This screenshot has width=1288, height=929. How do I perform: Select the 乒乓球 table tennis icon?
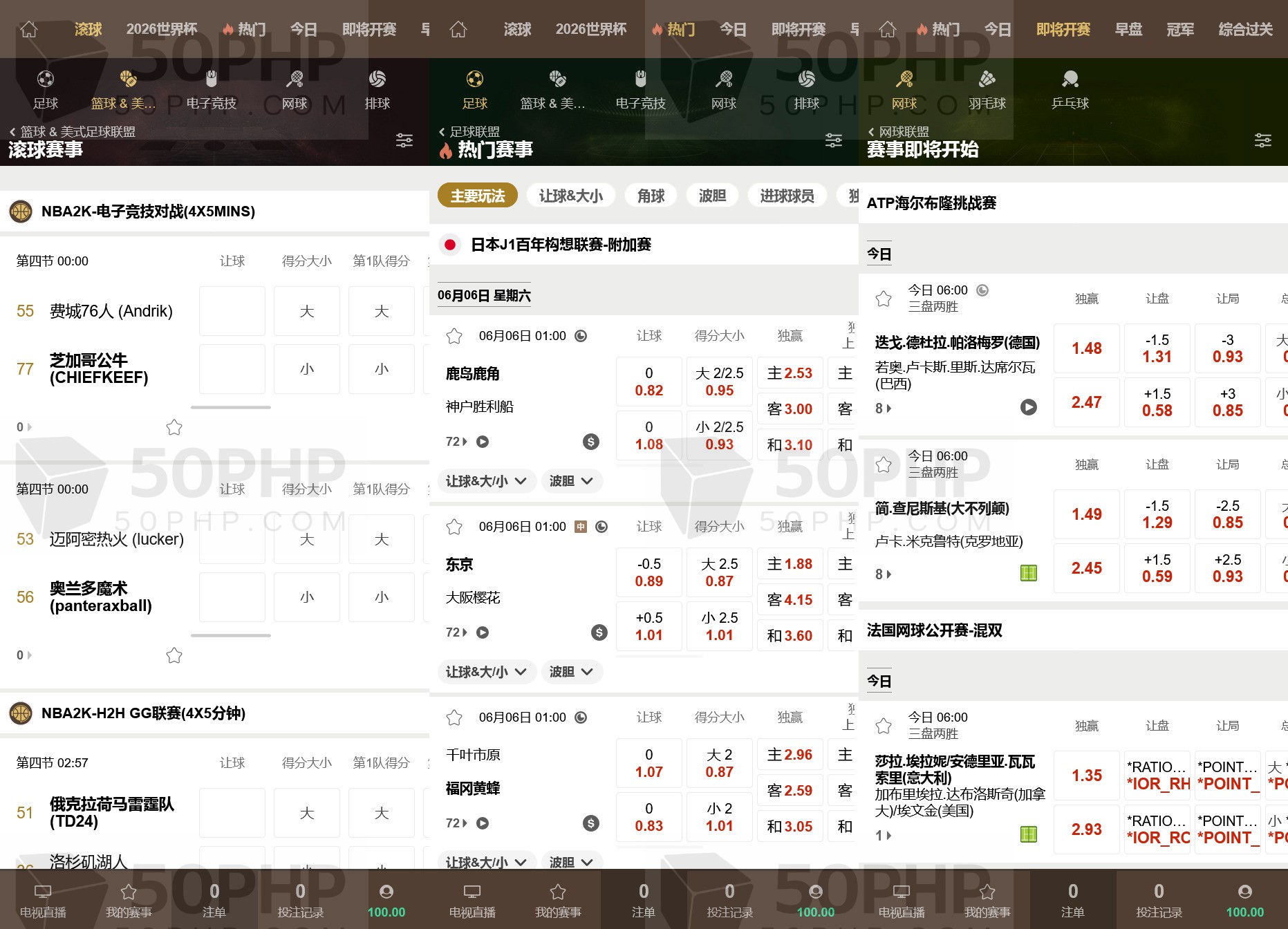[x=1070, y=90]
